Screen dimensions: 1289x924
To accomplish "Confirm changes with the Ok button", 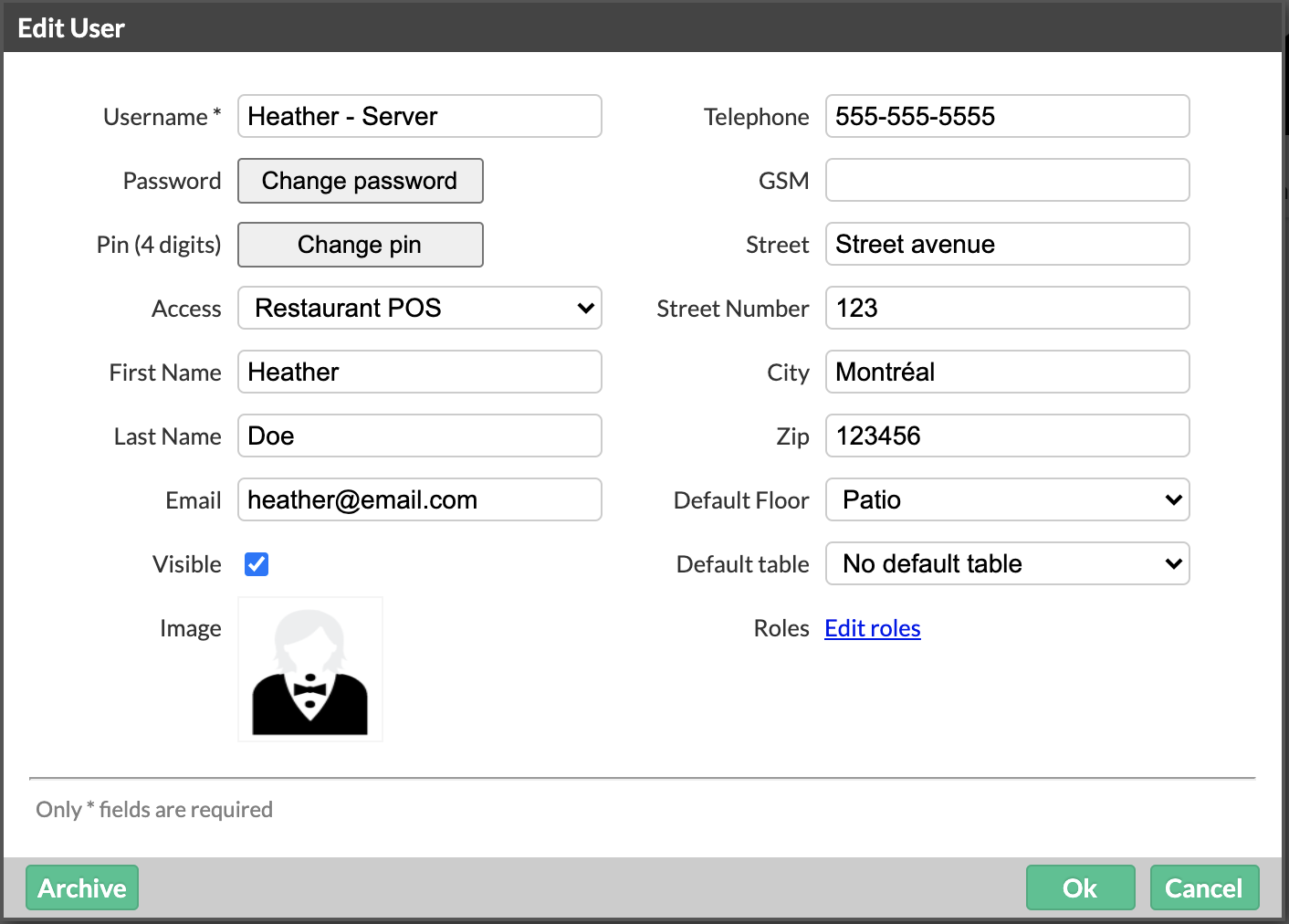I will pyautogui.click(x=1080, y=887).
